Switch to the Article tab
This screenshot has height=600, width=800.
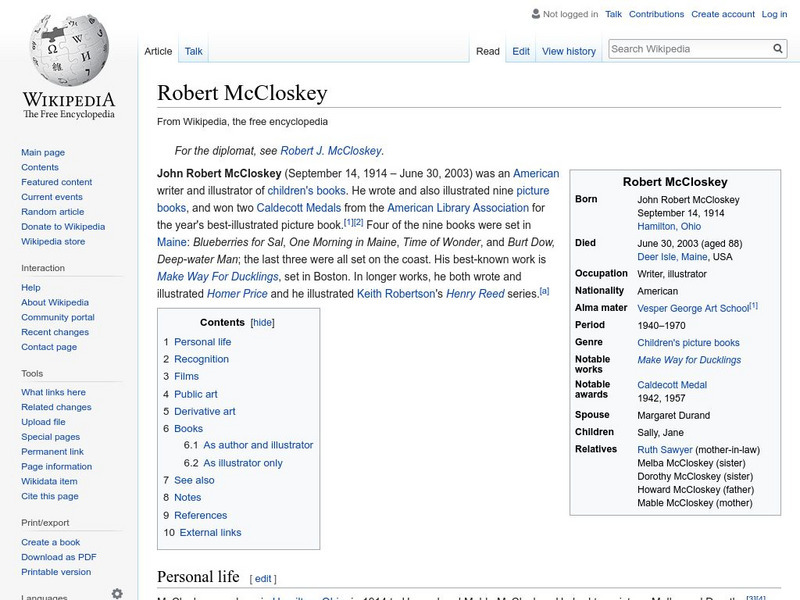[x=158, y=51]
